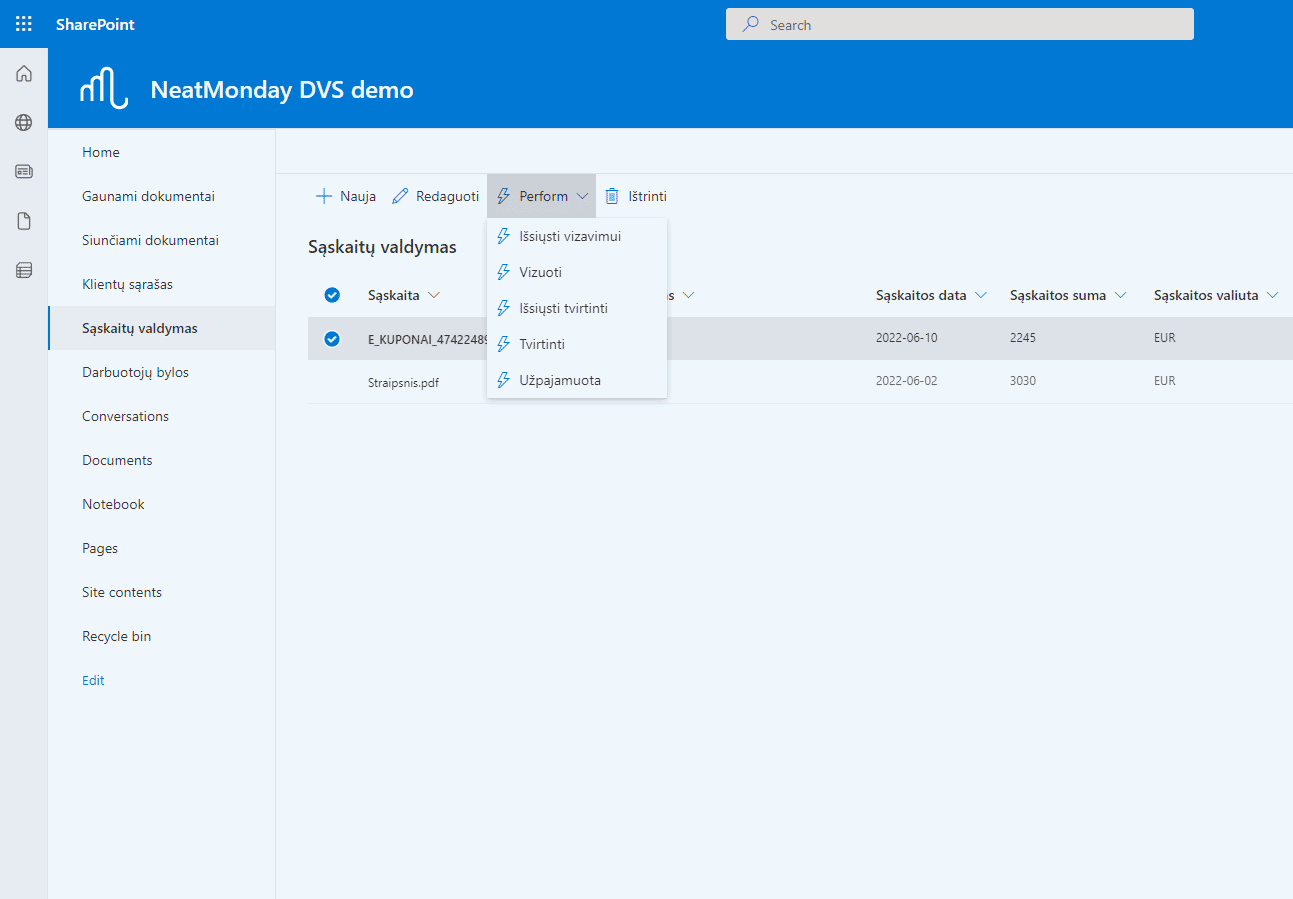Click the NeatMonday DVS demo site title
Viewport: 1293px width, 899px height.
coord(282,90)
